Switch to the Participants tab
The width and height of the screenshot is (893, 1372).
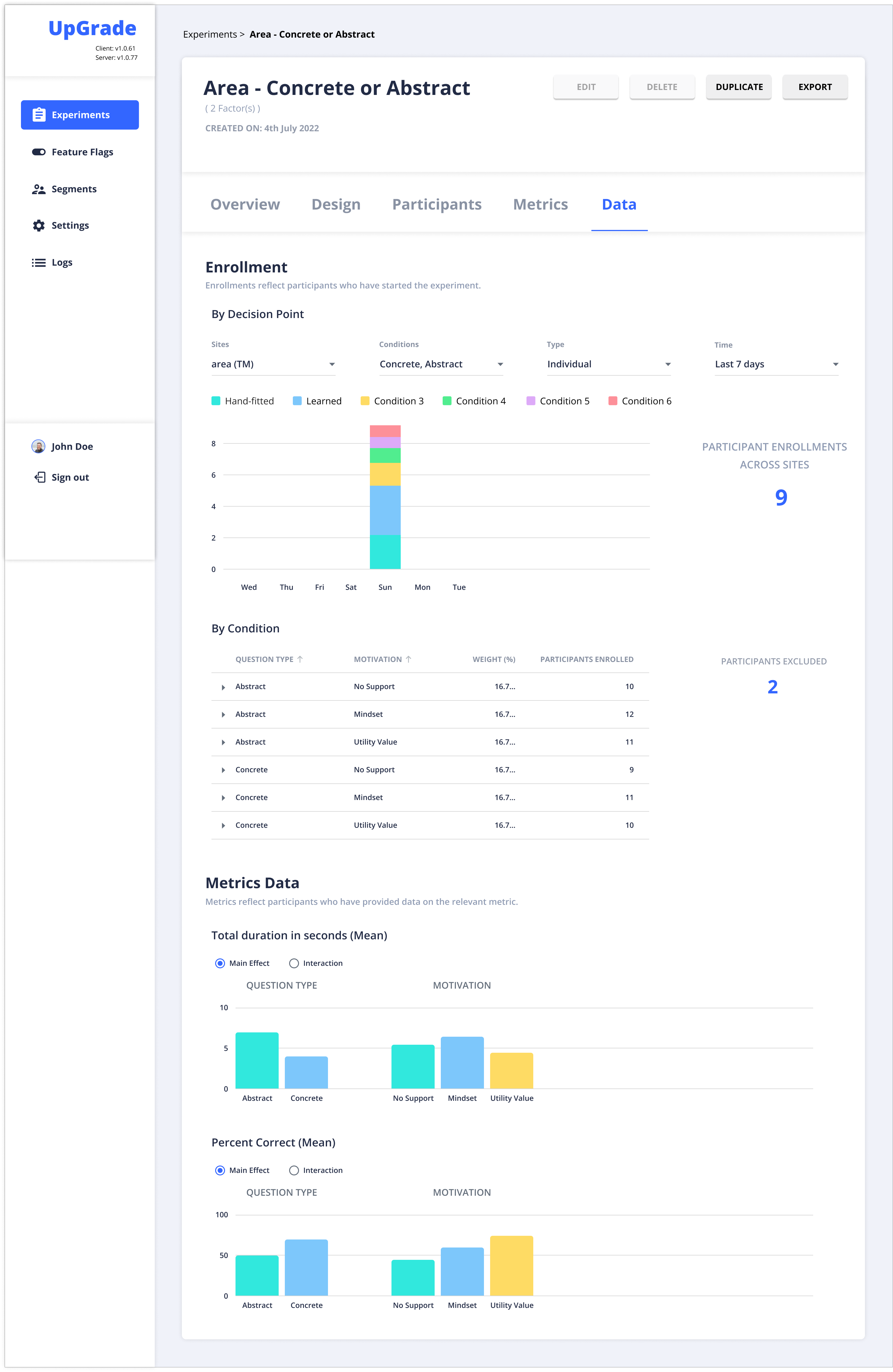[x=436, y=204]
